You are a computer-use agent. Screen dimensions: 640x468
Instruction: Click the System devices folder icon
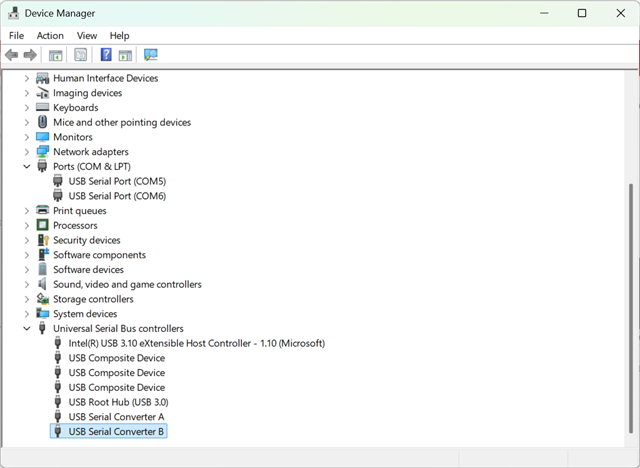point(42,313)
